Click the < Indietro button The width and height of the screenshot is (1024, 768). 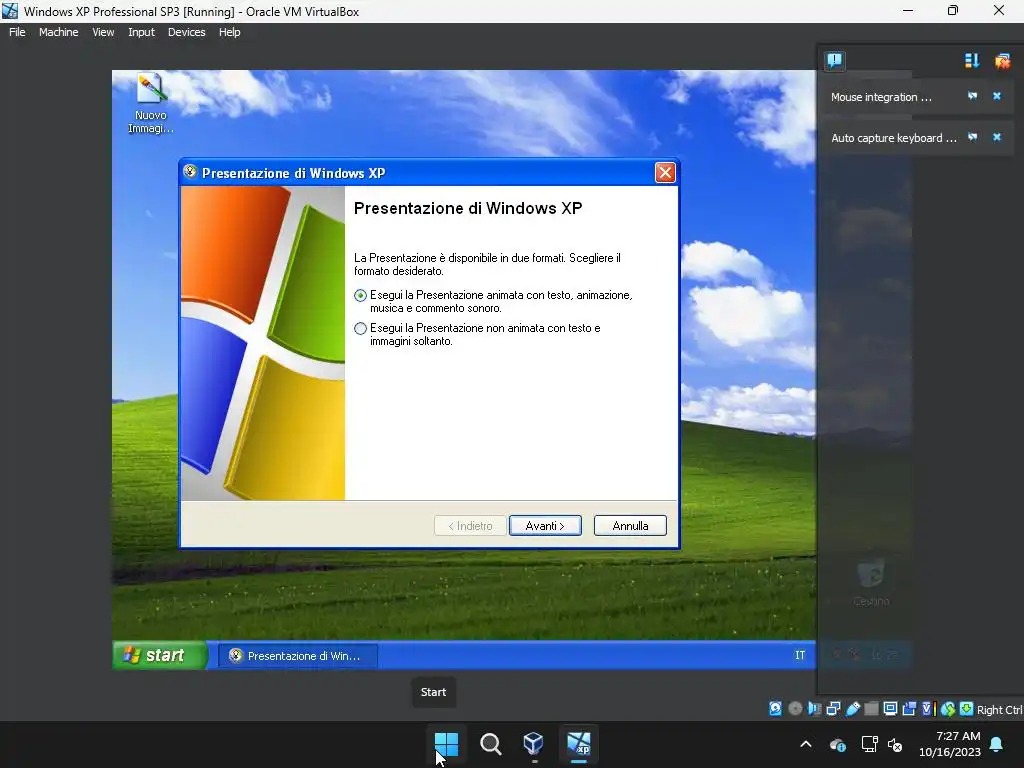coord(470,526)
